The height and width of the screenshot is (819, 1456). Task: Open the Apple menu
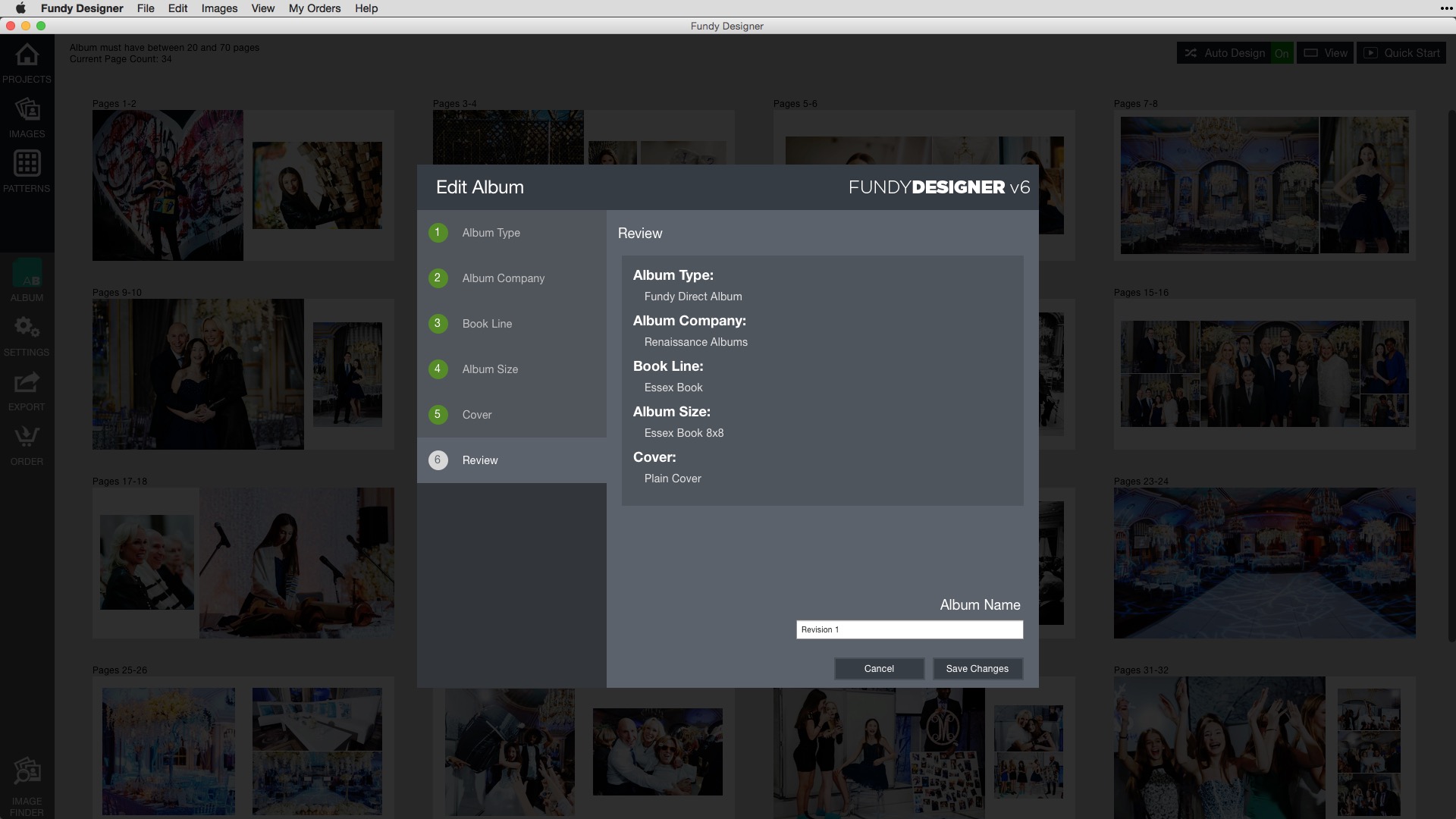coord(20,8)
